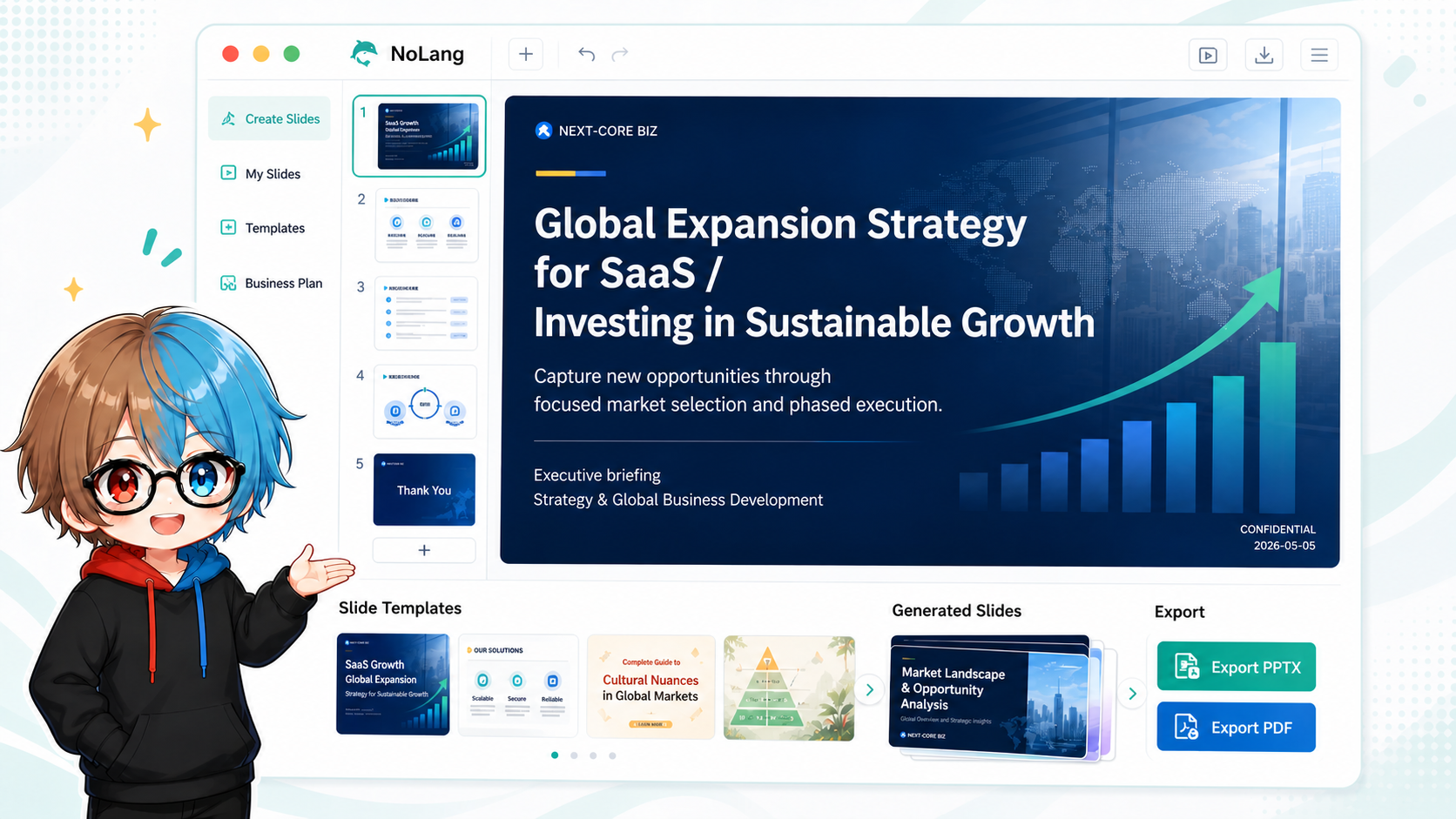The image size is (1456, 819).
Task: Choose the Cultural Nuances in Global Markets template
Action: pos(650,687)
